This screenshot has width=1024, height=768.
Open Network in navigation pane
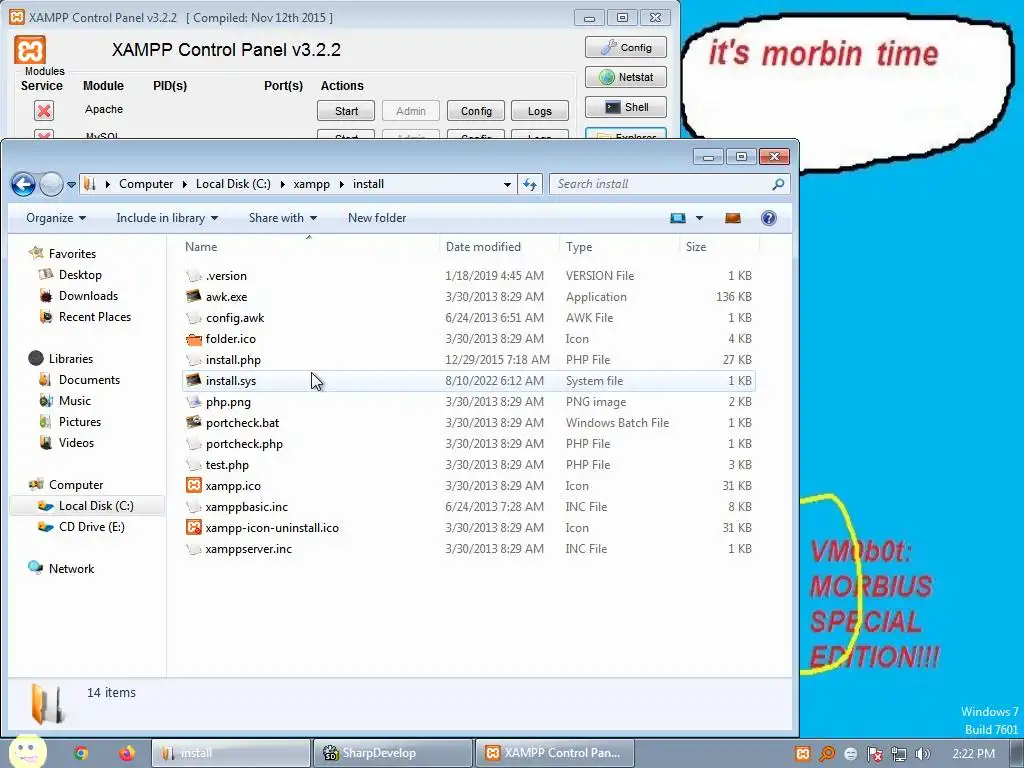point(71,569)
